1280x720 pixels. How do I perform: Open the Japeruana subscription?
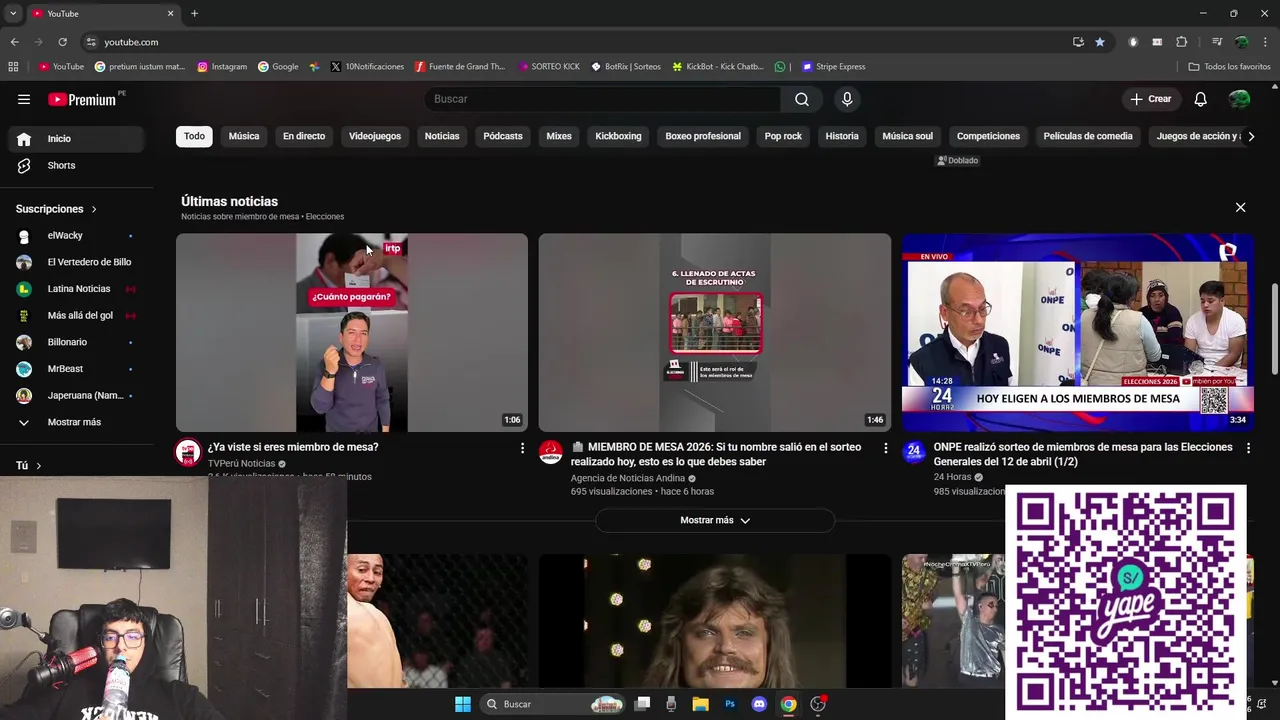click(77, 395)
